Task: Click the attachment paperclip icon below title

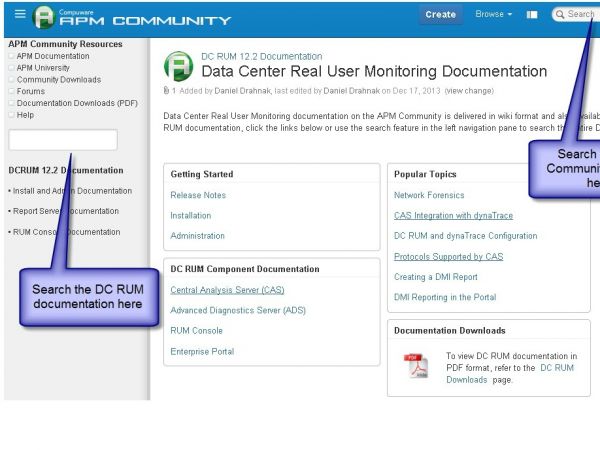Action: [x=165, y=90]
